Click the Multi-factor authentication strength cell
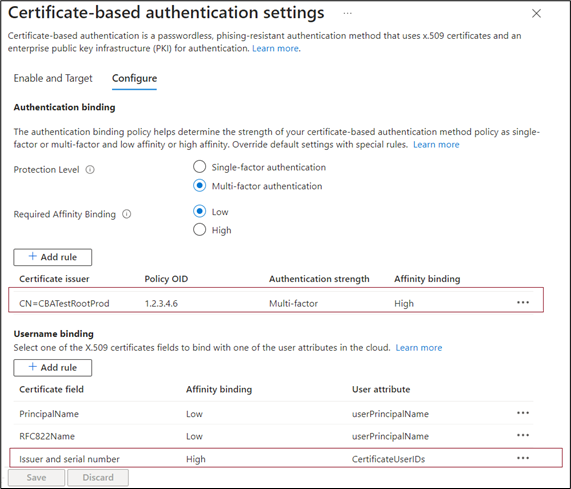Image resolution: width=571 pixels, height=489 pixels. click(x=293, y=303)
